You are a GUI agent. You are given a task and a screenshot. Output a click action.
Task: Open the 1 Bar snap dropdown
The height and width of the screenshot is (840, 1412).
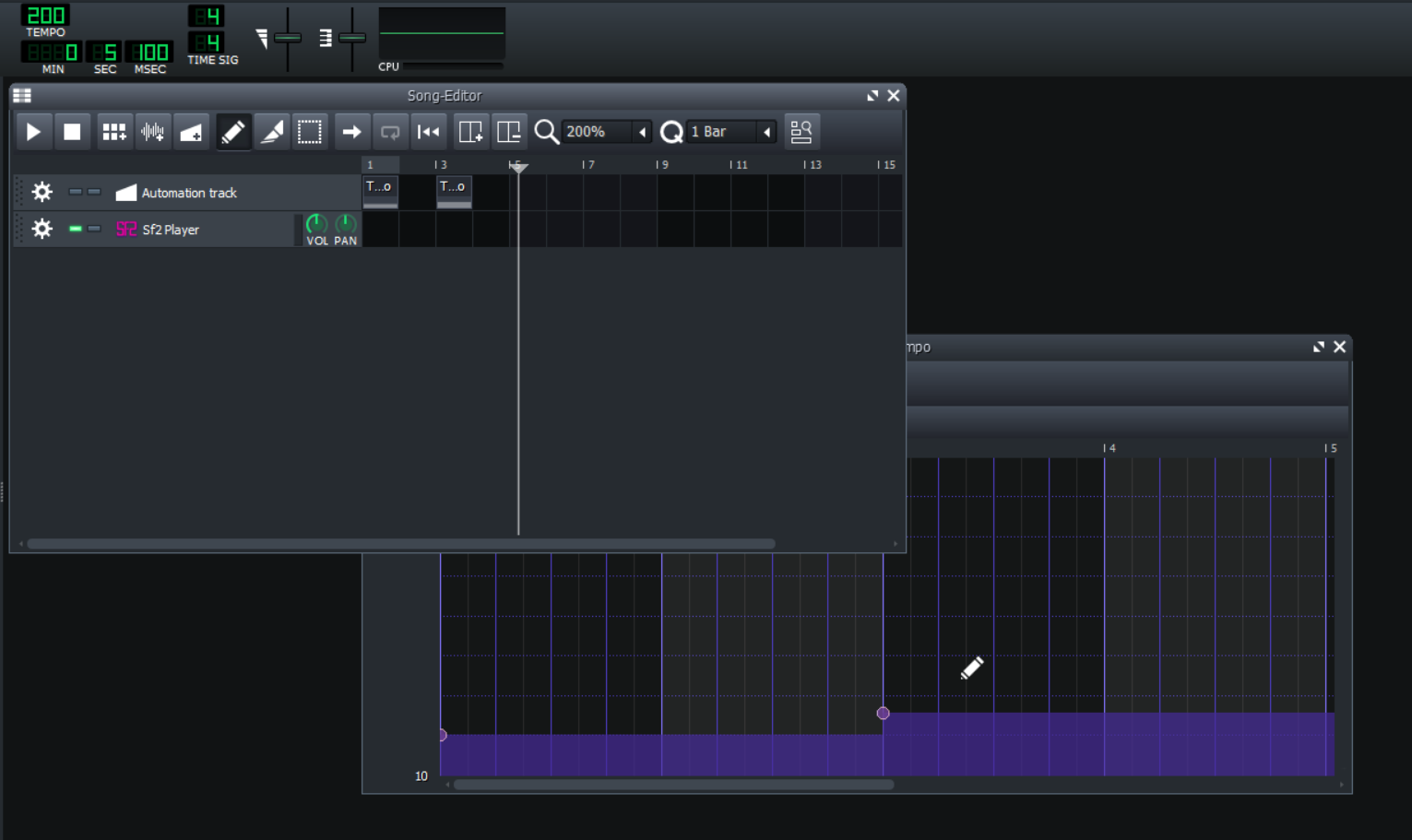coord(731,132)
